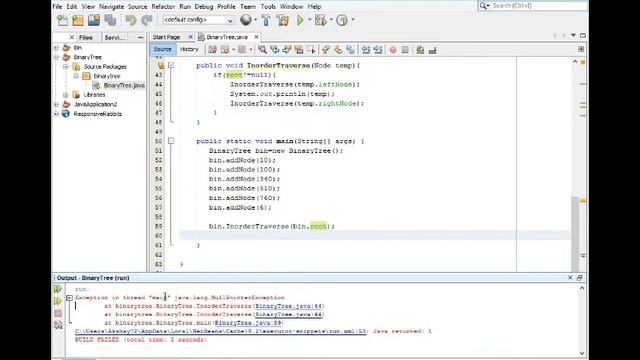The width and height of the screenshot is (640, 360).
Task: Open the File menu
Action: (x=57, y=7)
